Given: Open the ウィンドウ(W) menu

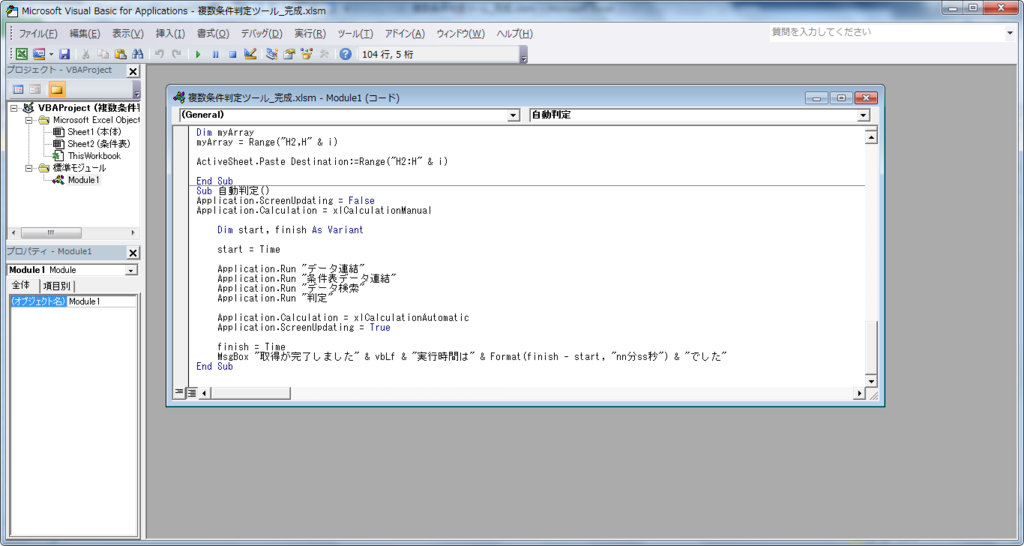Looking at the screenshot, I should [x=460, y=34].
